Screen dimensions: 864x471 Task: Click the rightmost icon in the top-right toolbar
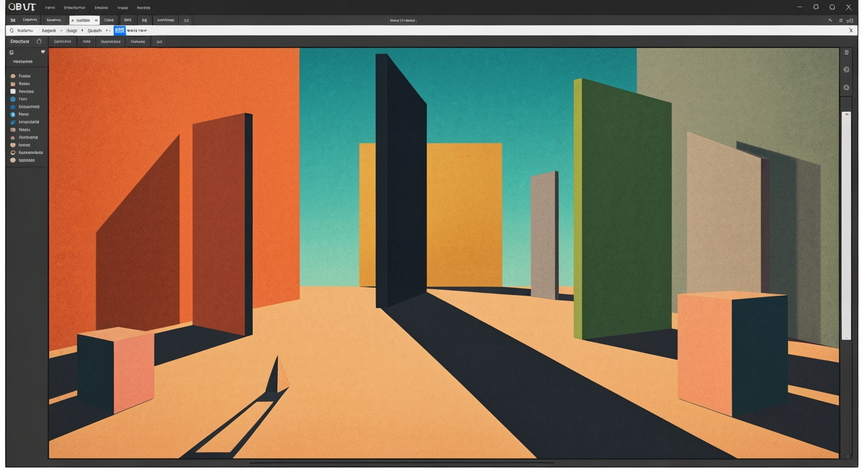(850, 20)
